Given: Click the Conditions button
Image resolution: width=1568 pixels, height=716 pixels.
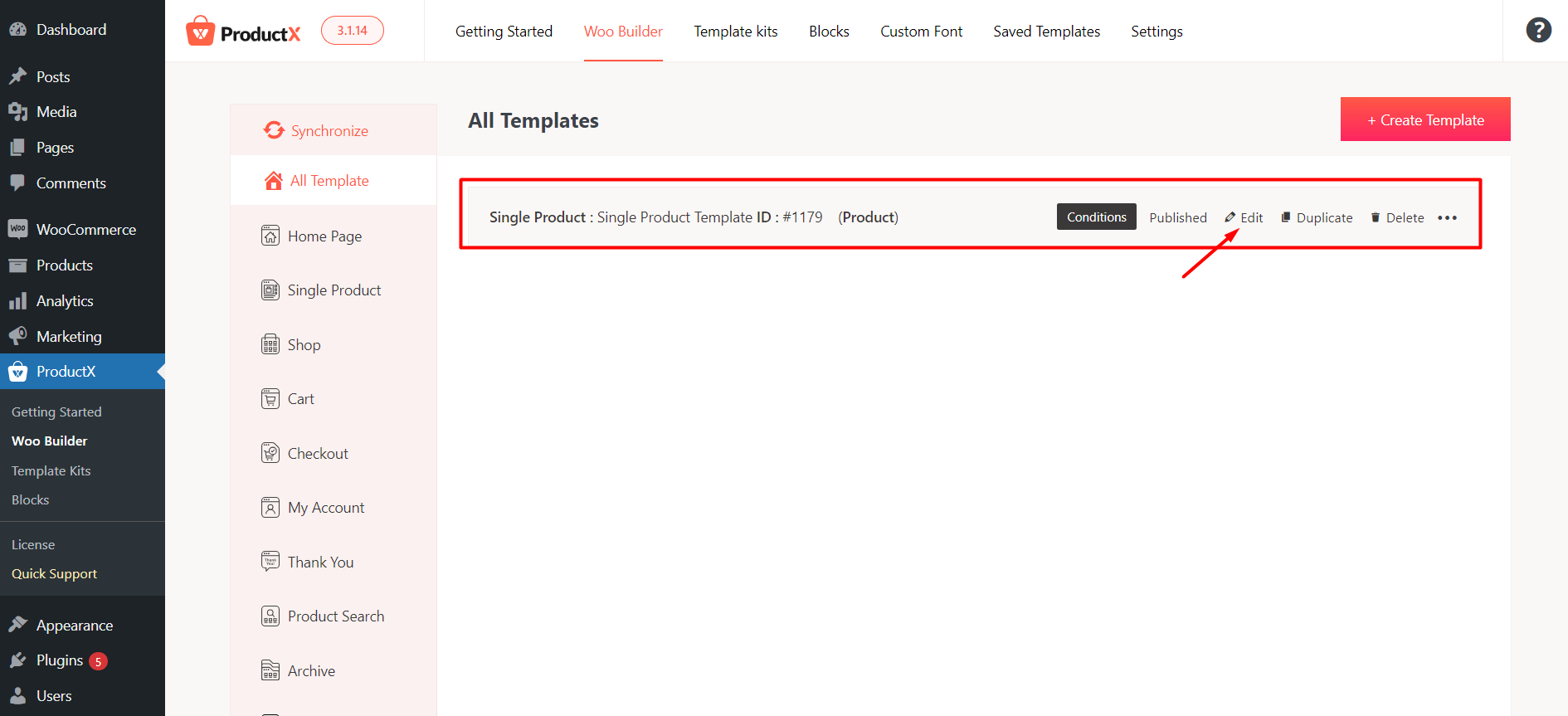Looking at the screenshot, I should coord(1096,217).
